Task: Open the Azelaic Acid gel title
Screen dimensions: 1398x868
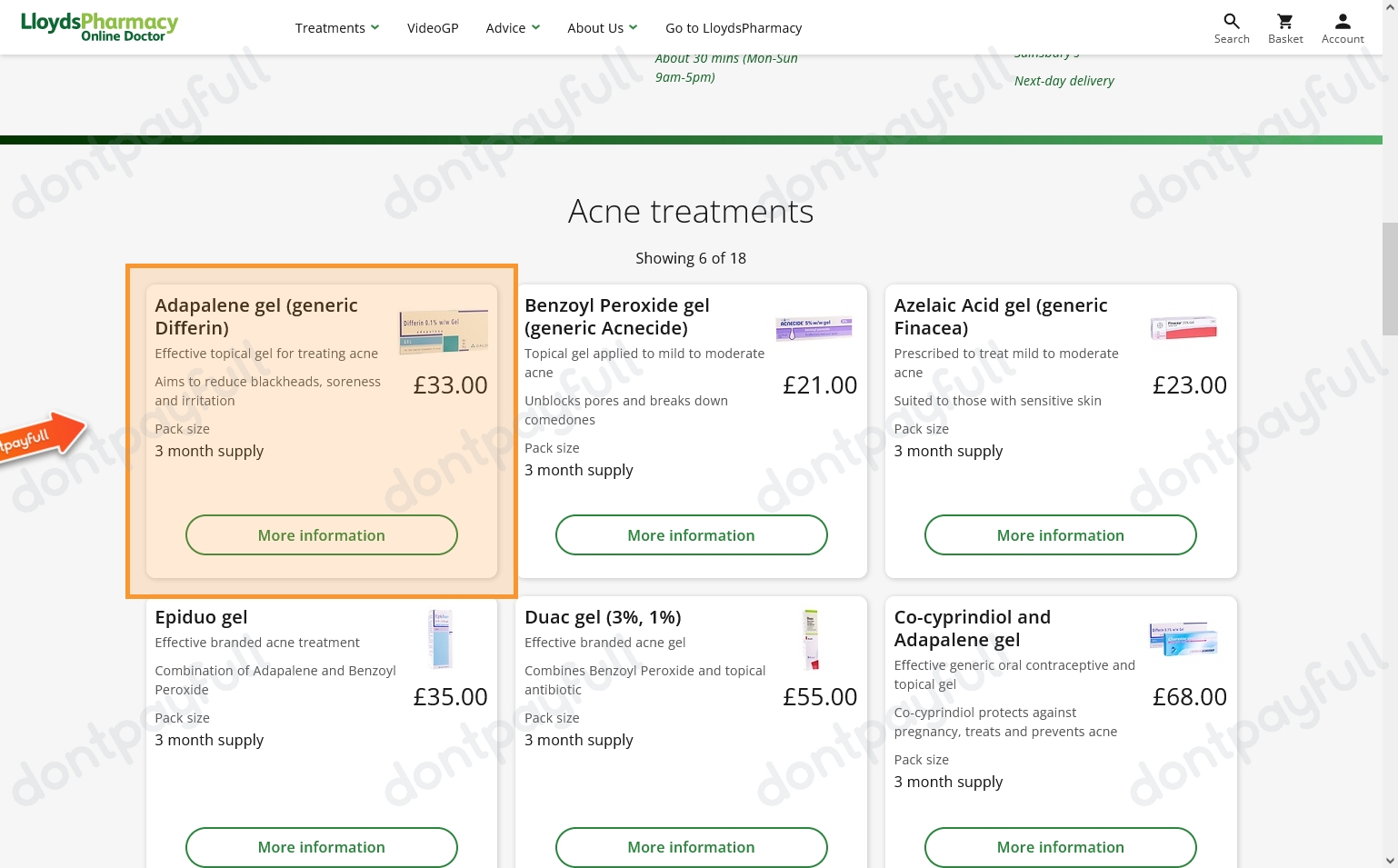Action: (1001, 316)
